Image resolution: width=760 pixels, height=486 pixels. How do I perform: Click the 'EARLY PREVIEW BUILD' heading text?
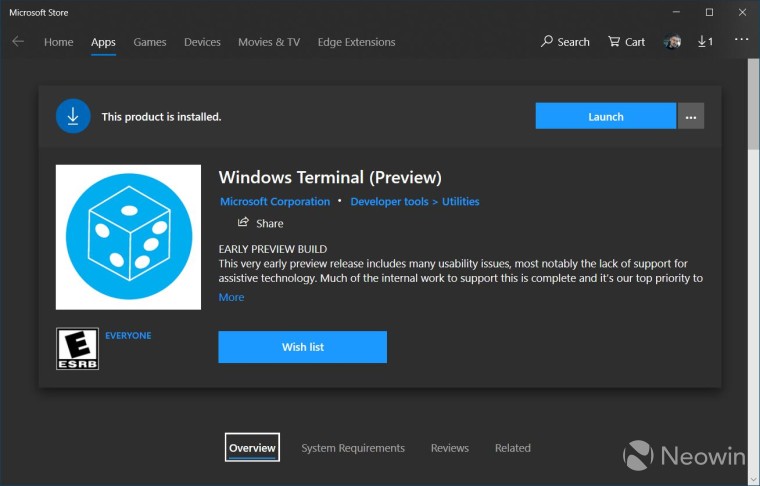point(273,249)
